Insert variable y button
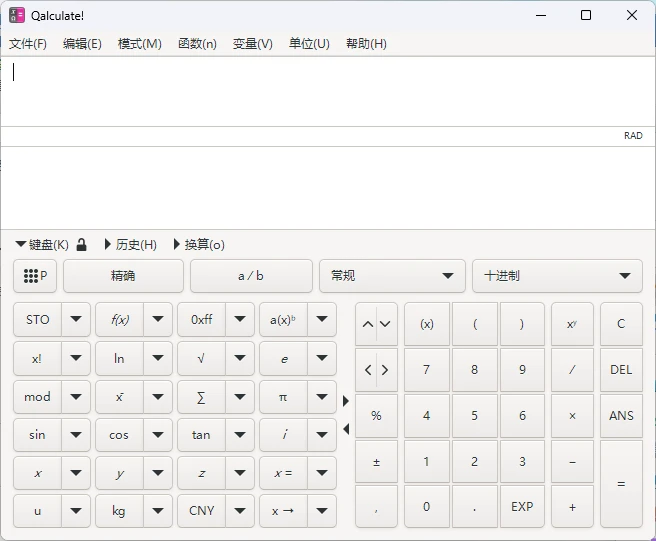The width and height of the screenshot is (656, 541). pos(120,473)
